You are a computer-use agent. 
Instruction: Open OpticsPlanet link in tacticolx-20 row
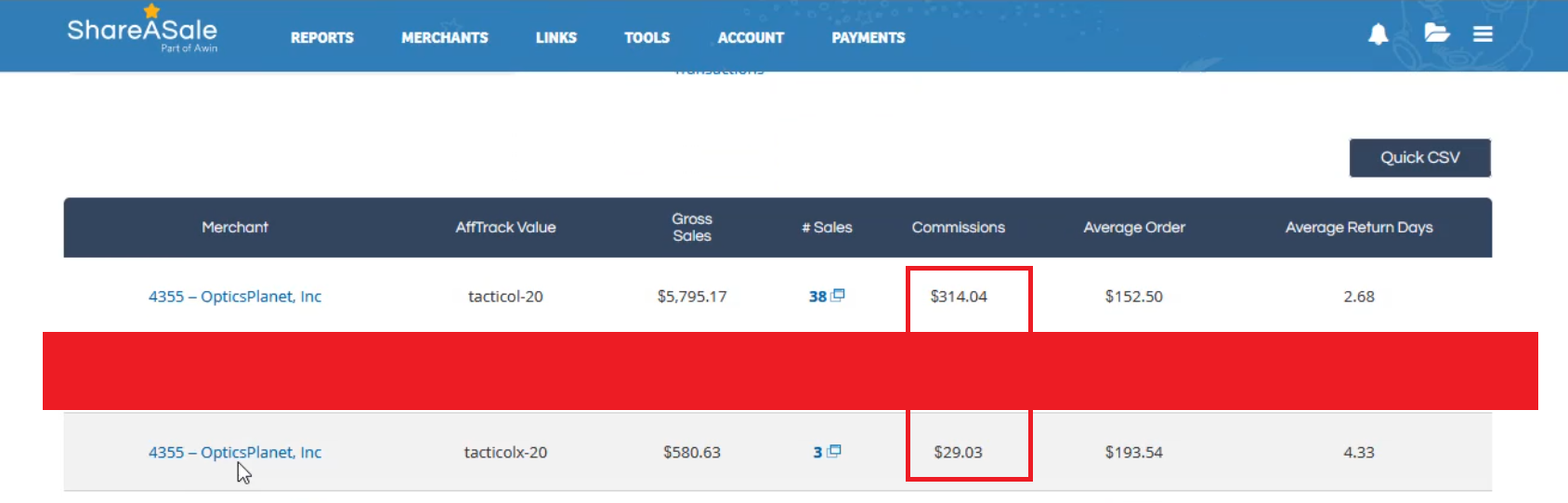point(235,453)
